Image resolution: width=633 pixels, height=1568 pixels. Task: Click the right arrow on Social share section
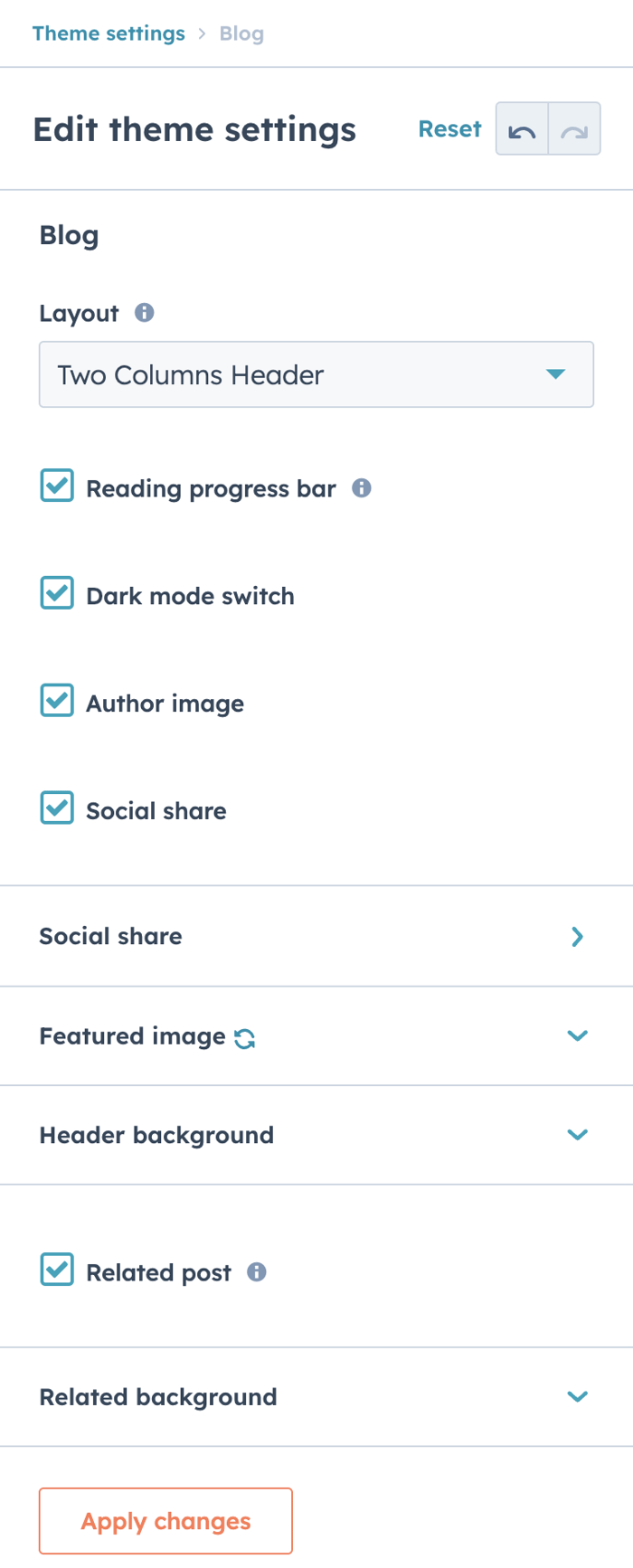[x=577, y=937]
